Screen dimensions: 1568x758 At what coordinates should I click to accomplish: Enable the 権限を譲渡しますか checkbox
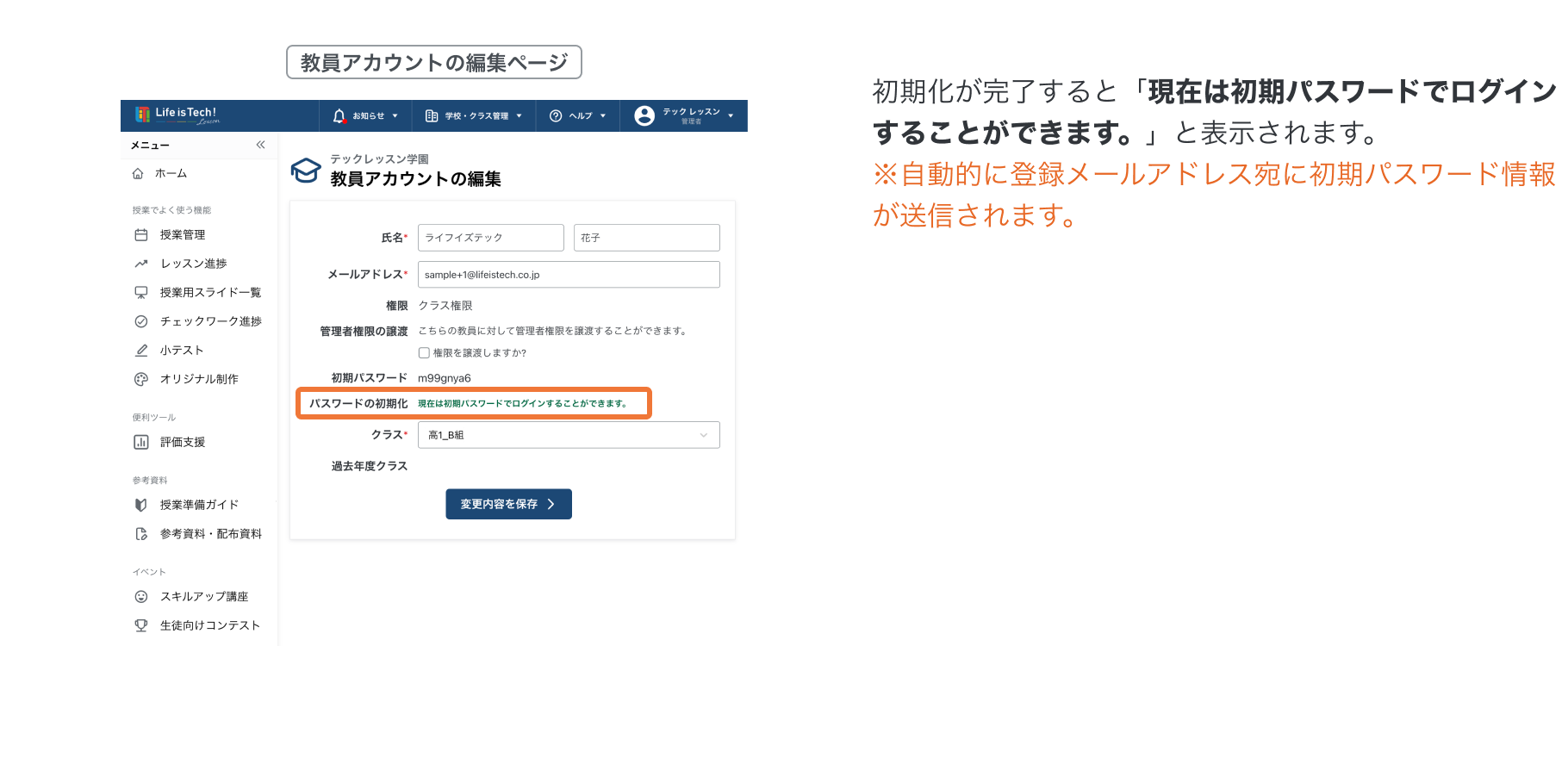(424, 353)
